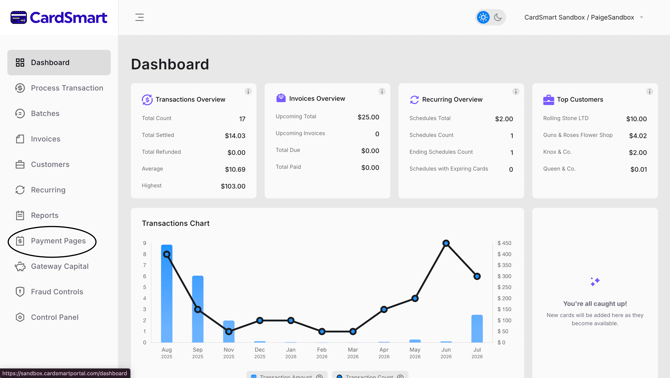This screenshot has width=670, height=378.
Task: Navigate to Fraud Controls
Action: tap(59, 292)
